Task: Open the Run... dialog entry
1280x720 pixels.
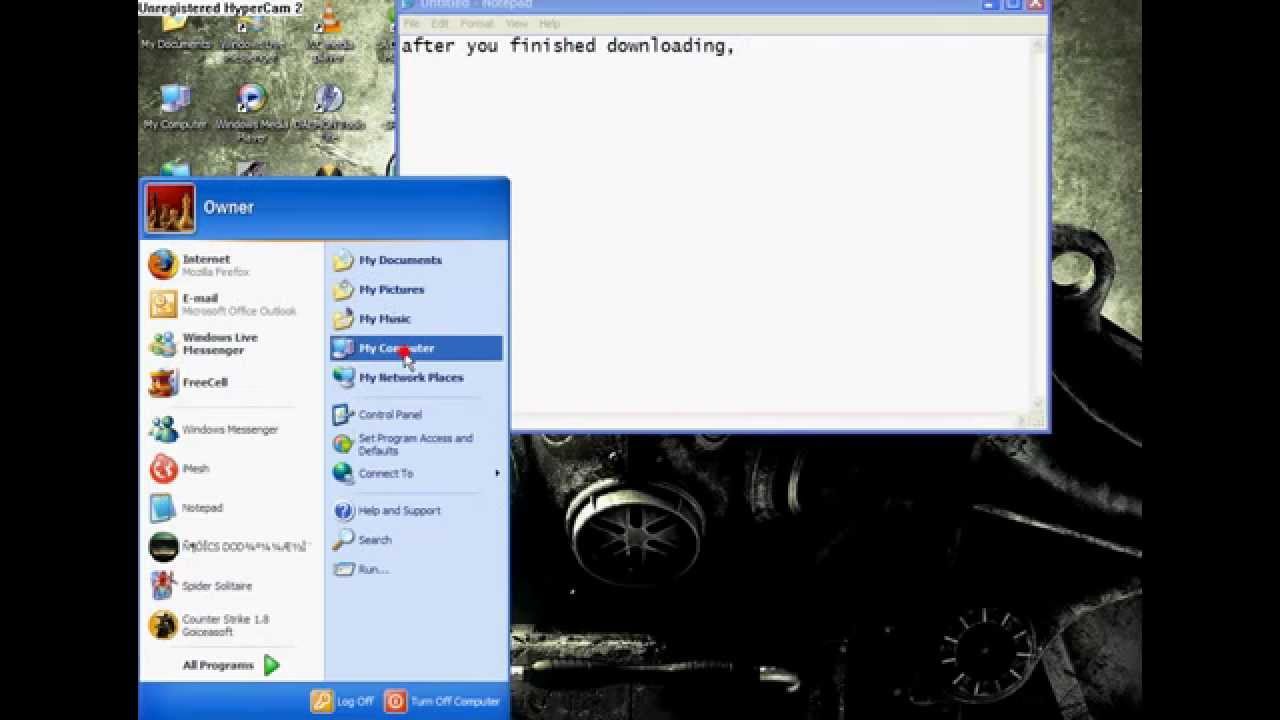Action: pyautogui.click(x=416, y=569)
